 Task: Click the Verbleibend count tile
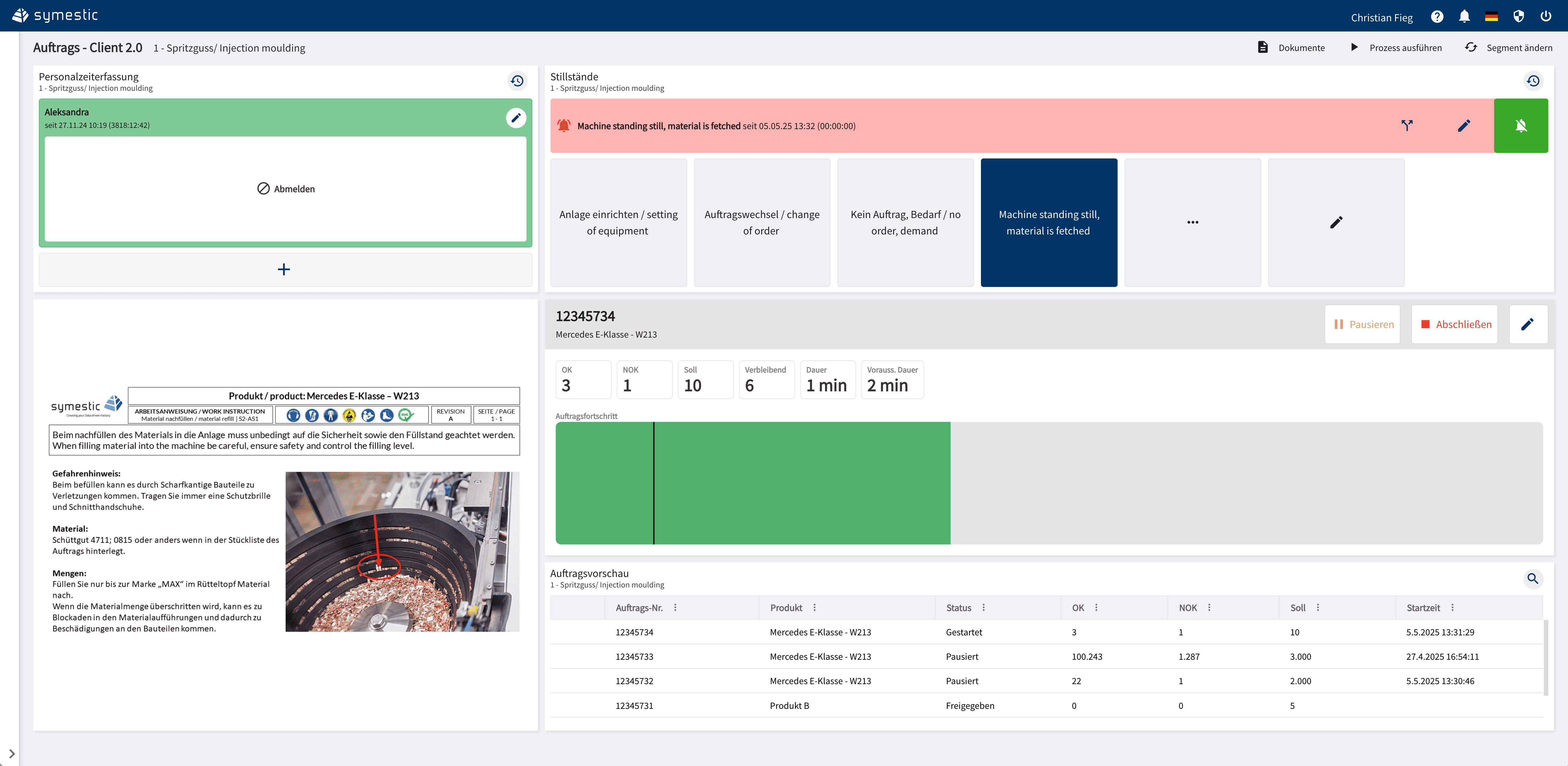tap(766, 379)
